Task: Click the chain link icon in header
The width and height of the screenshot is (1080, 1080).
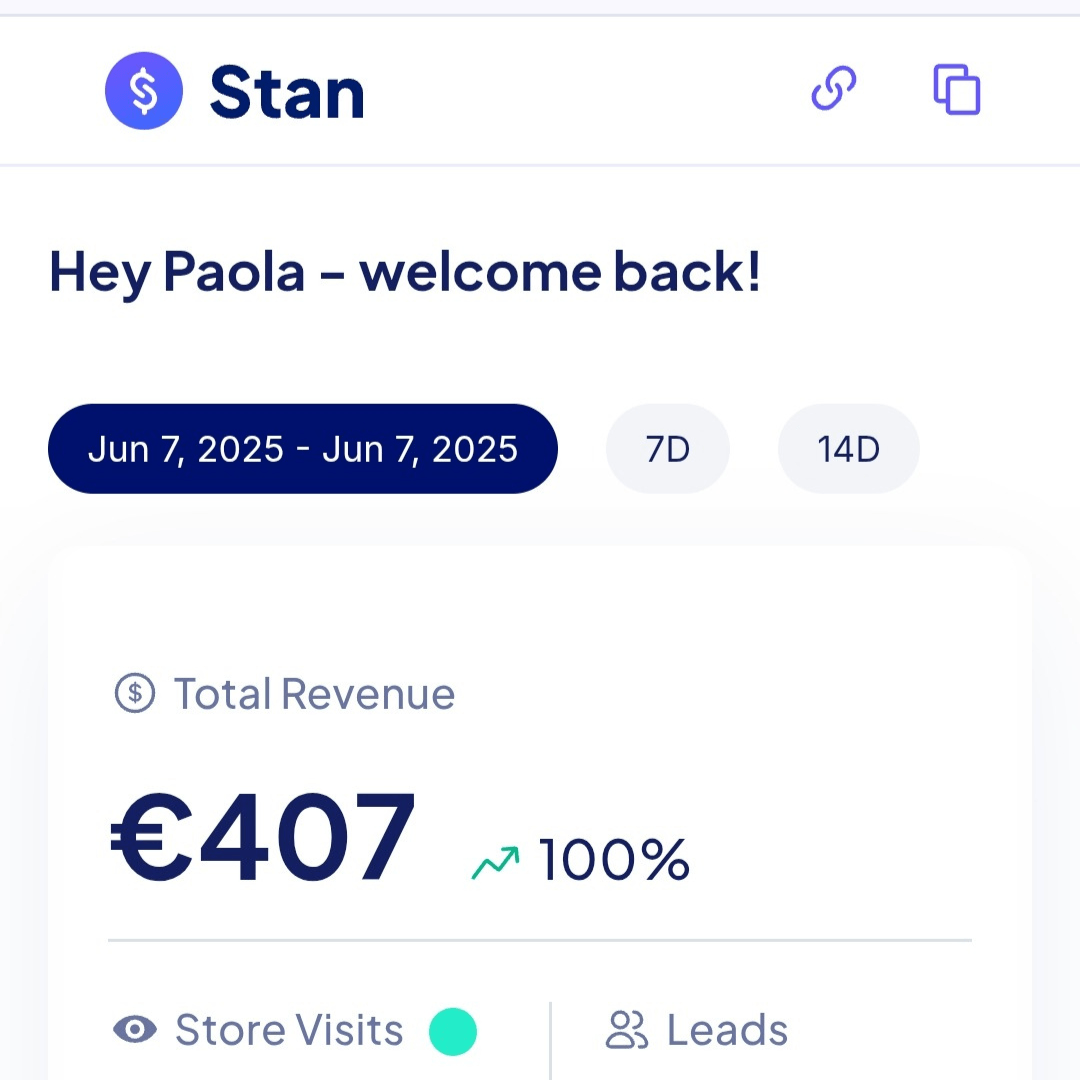Action: tap(834, 89)
